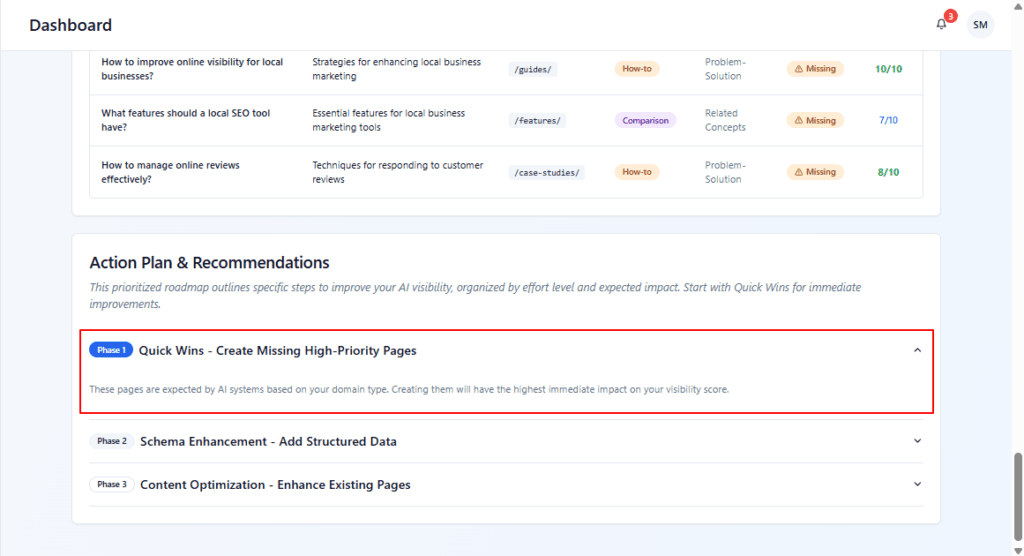
Task: Expand Phase 2 Schema Enhancement section
Action: (917, 441)
